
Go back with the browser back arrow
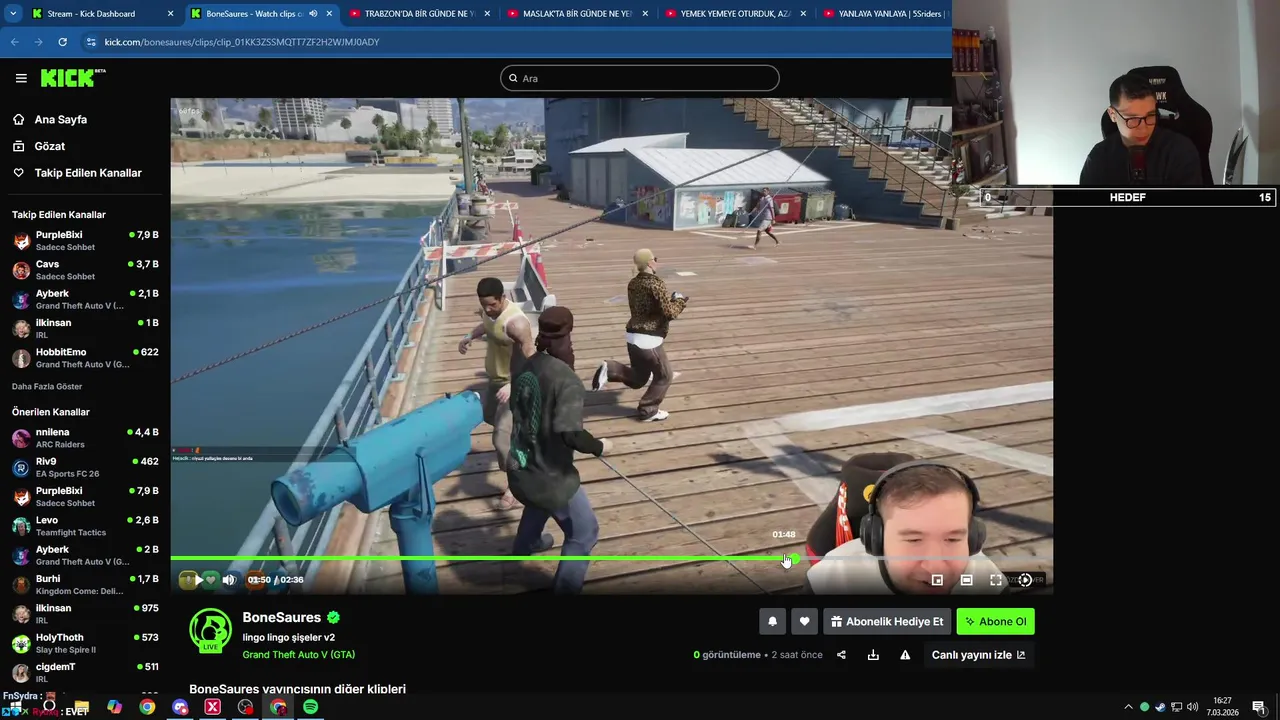tap(15, 42)
